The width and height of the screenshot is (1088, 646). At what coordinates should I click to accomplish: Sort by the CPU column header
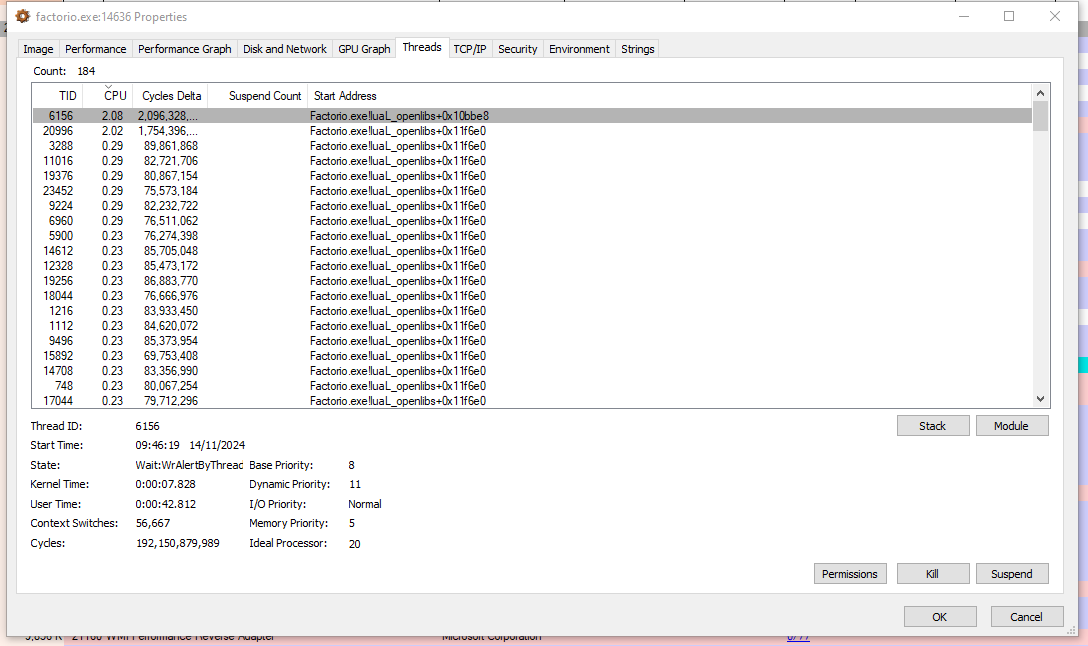pyautogui.click(x=108, y=96)
